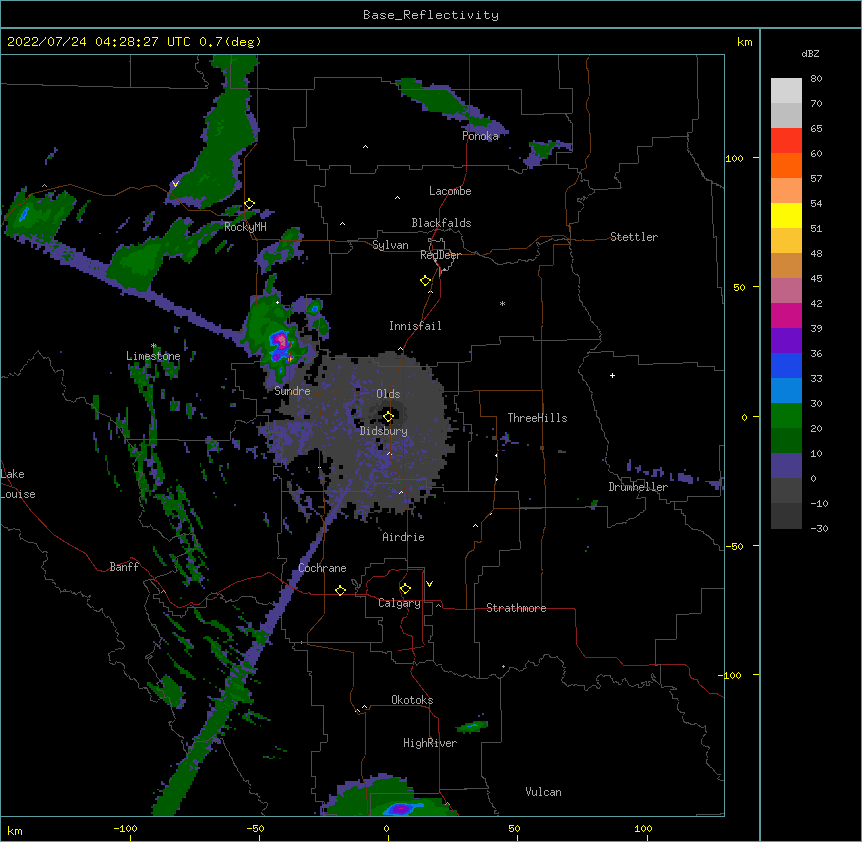862x842 pixels.
Task: Click the Banff label
Action: click(124, 567)
